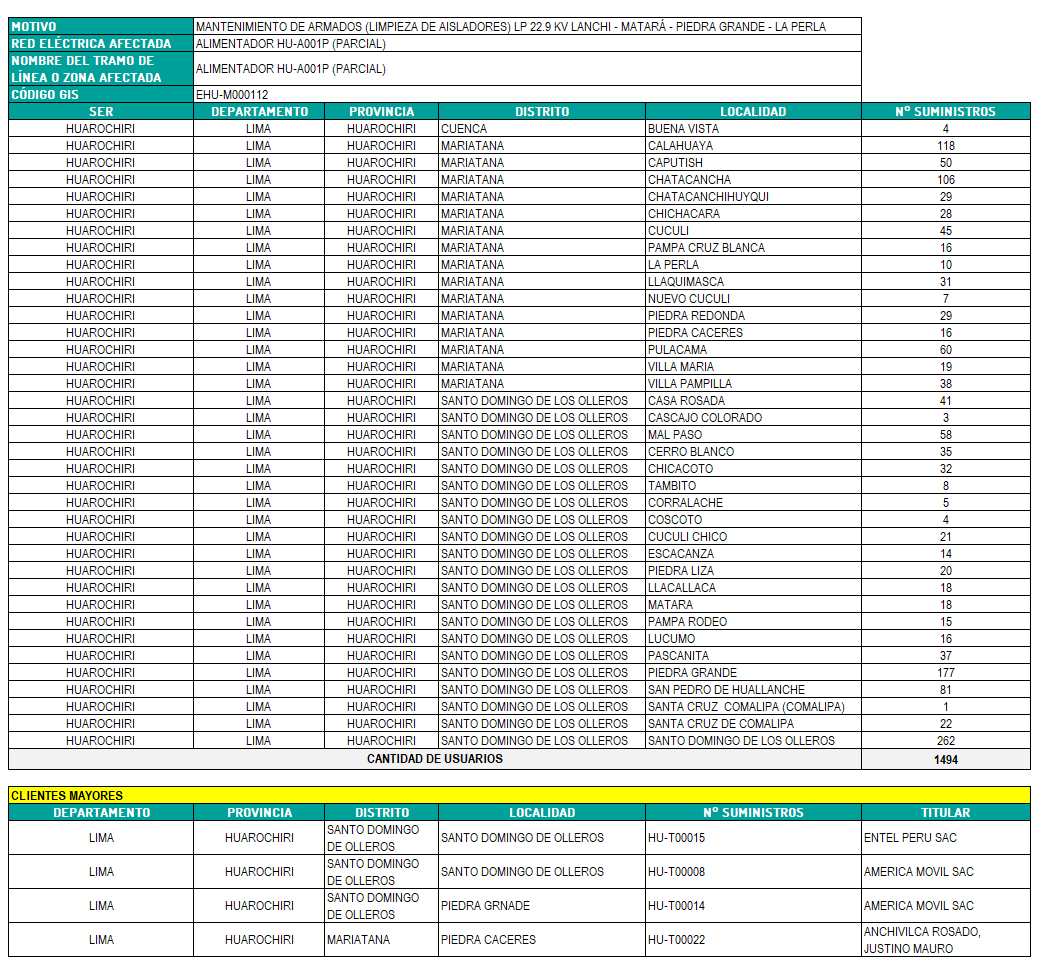1045x963 pixels.
Task: Select the CANTIDAD DE USUARIOS label
Action: pos(434,759)
